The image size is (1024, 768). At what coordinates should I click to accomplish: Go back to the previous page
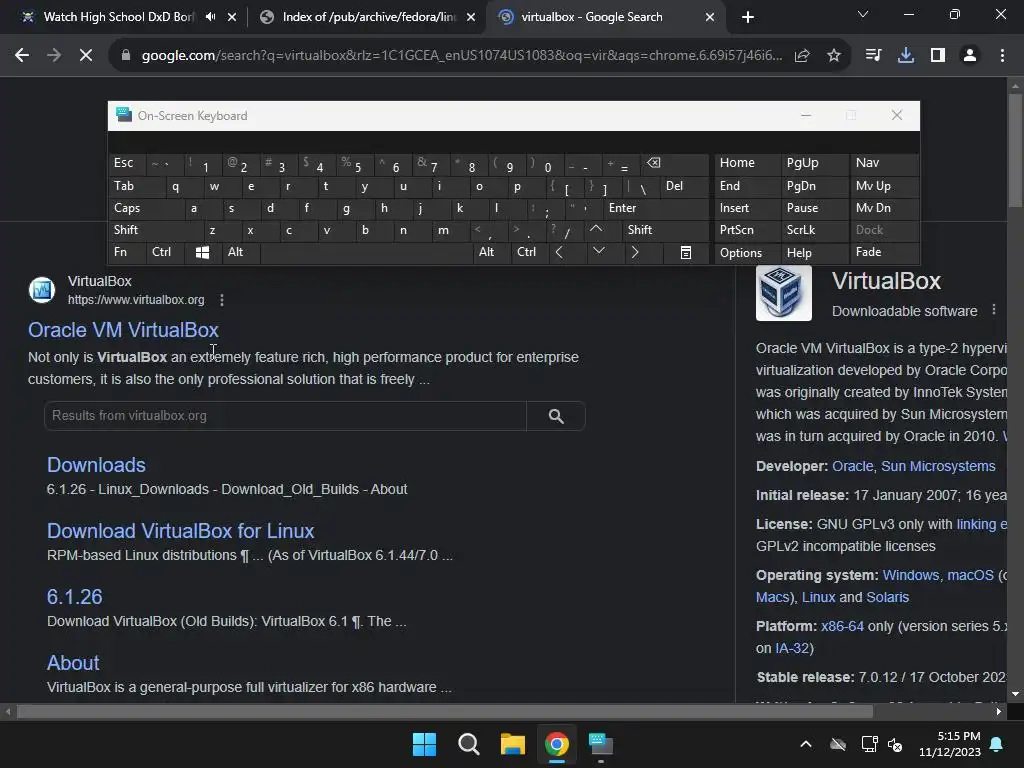[x=22, y=56]
